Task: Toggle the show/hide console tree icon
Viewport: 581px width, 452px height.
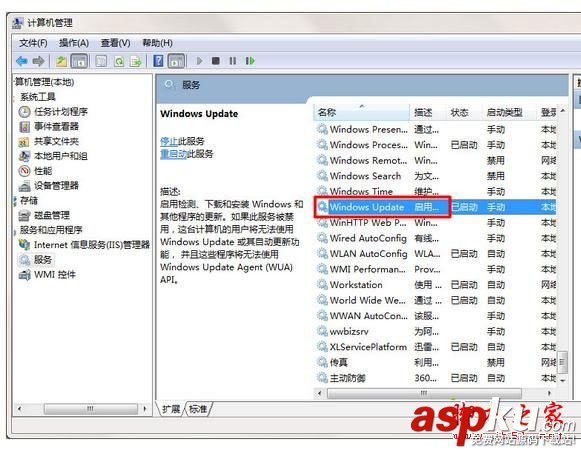Action: (x=79, y=61)
